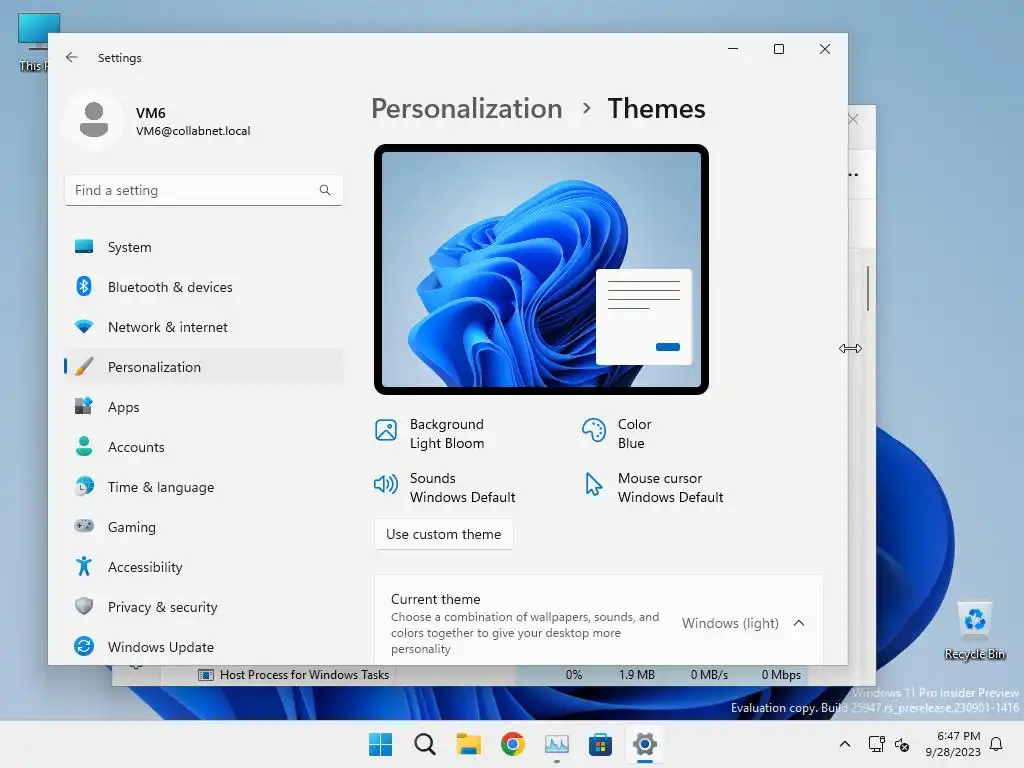Open Sounds Windows Default setting

(x=445, y=488)
